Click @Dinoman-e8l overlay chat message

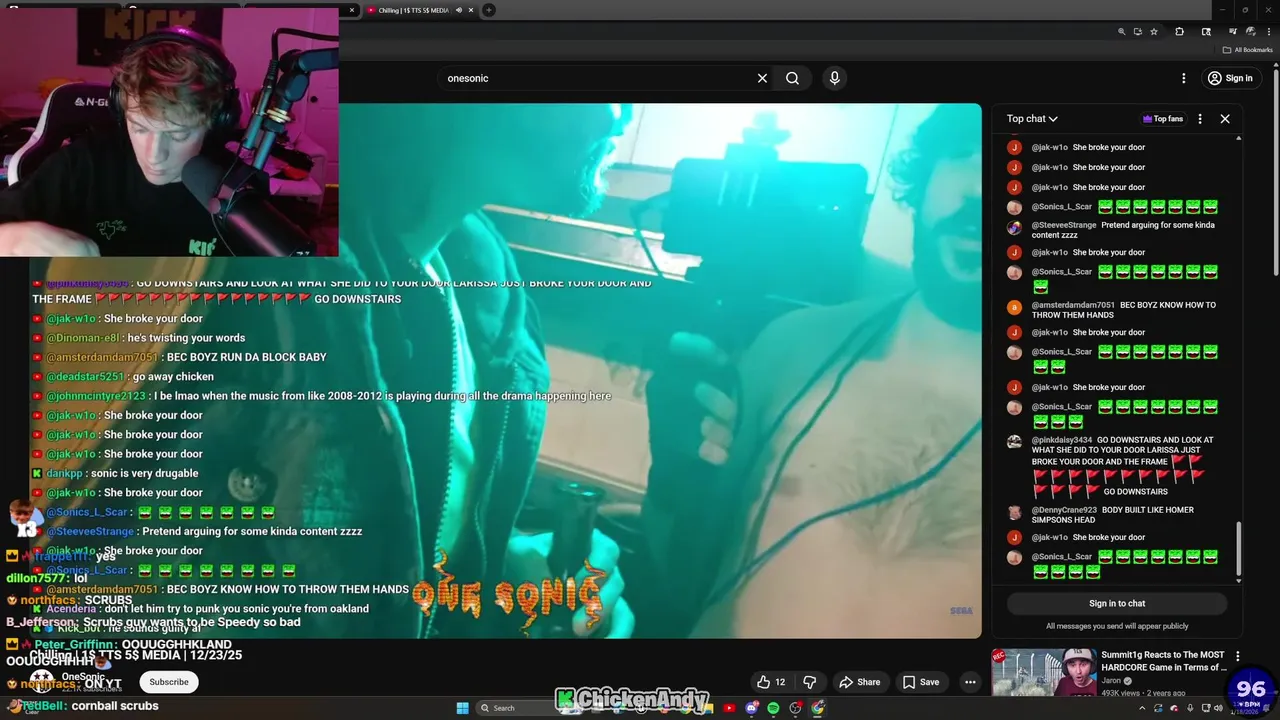(139, 338)
